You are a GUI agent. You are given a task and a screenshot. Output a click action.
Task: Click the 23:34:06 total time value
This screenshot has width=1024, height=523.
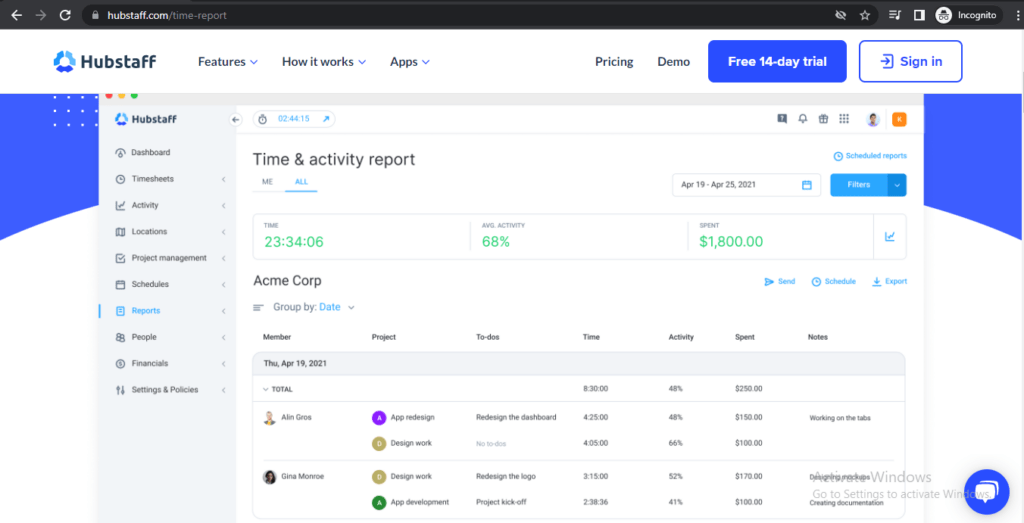[293, 242]
